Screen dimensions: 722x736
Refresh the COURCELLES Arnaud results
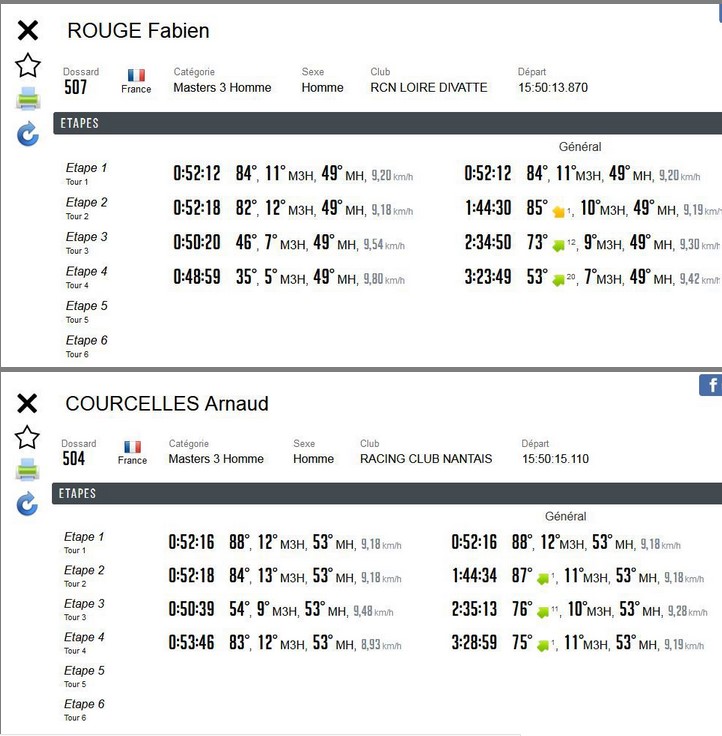click(27, 505)
